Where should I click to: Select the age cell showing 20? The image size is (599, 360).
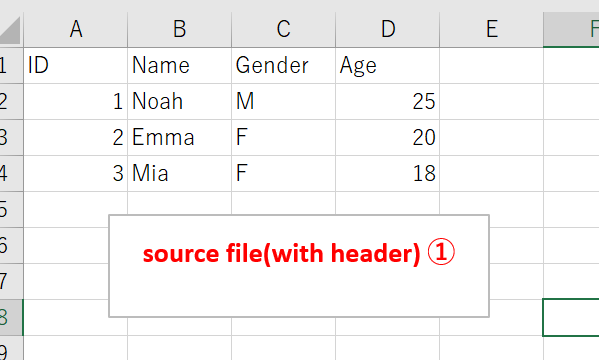coord(388,137)
